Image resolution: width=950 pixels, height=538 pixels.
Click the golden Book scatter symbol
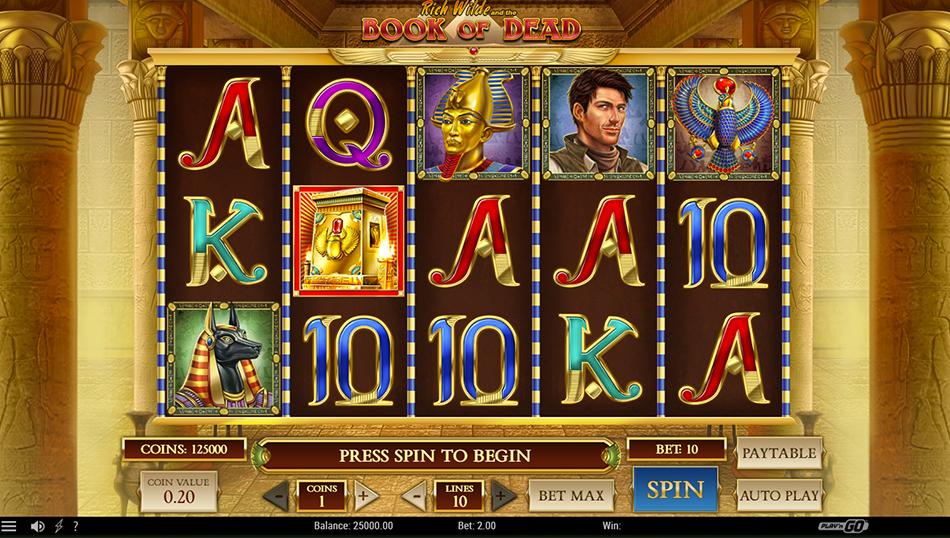pyautogui.click(x=348, y=241)
